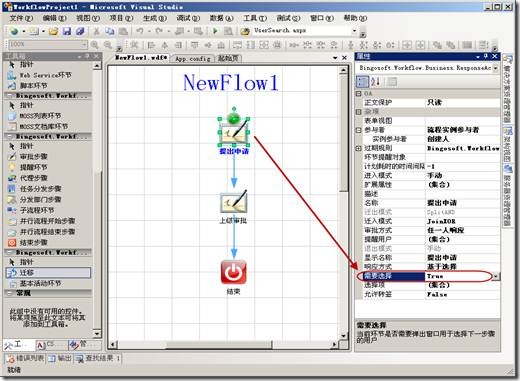Open the UserSearch.aspx combo box

(354, 31)
